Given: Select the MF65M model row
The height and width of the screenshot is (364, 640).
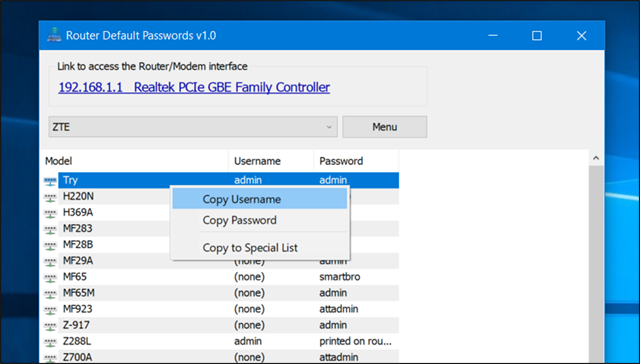Looking at the screenshot, I should (x=219, y=293).
